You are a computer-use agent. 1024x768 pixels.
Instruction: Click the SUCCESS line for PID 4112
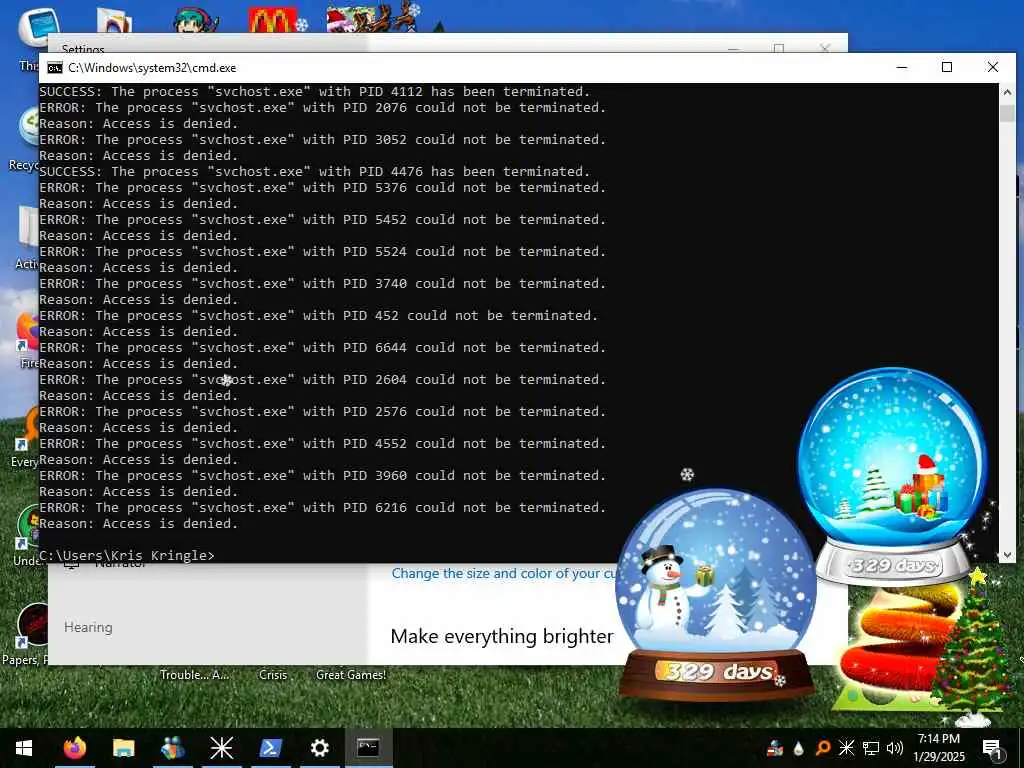(x=314, y=91)
